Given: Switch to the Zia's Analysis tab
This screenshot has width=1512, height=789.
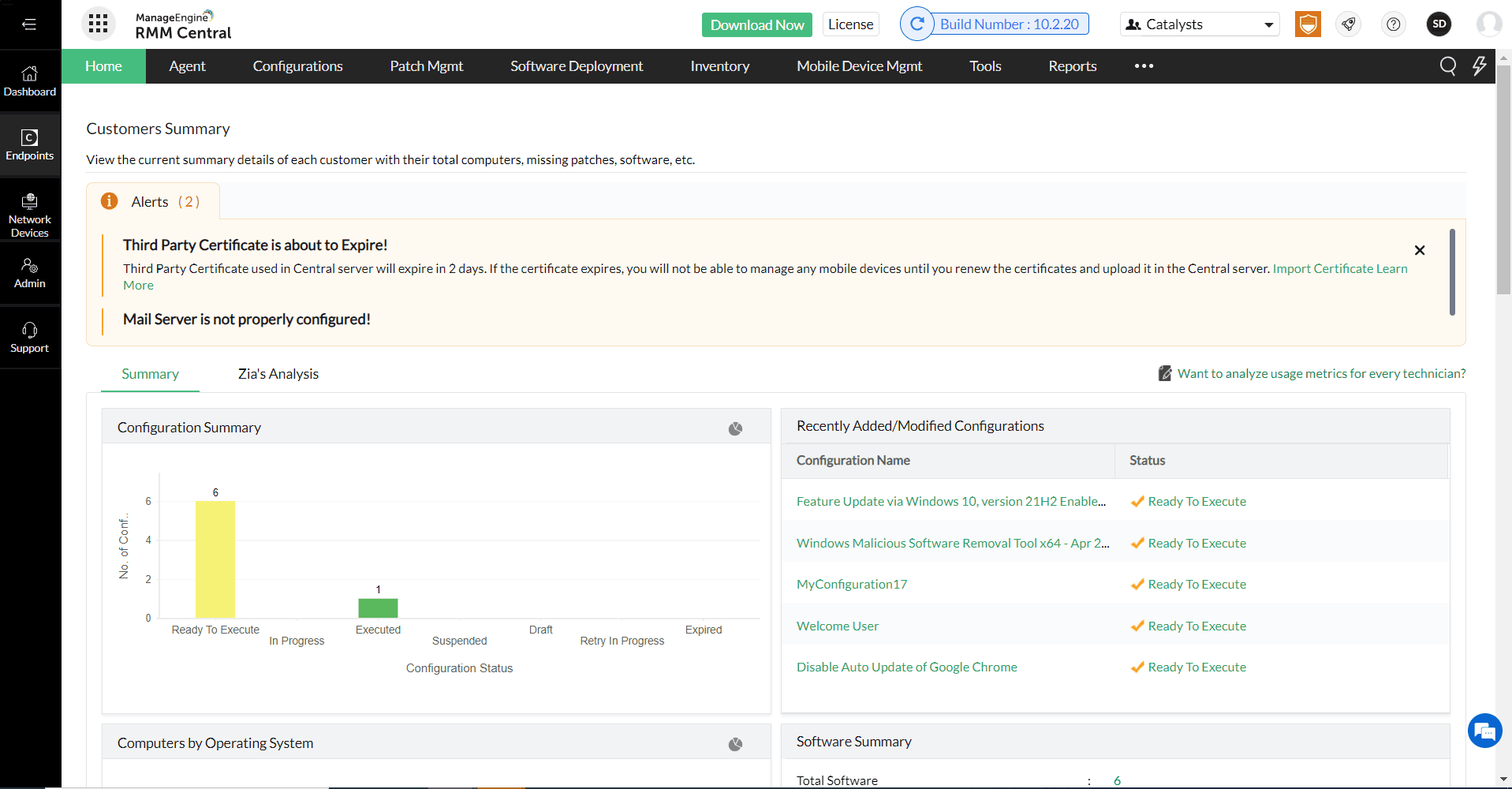Looking at the screenshot, I should tap(278, 373).
